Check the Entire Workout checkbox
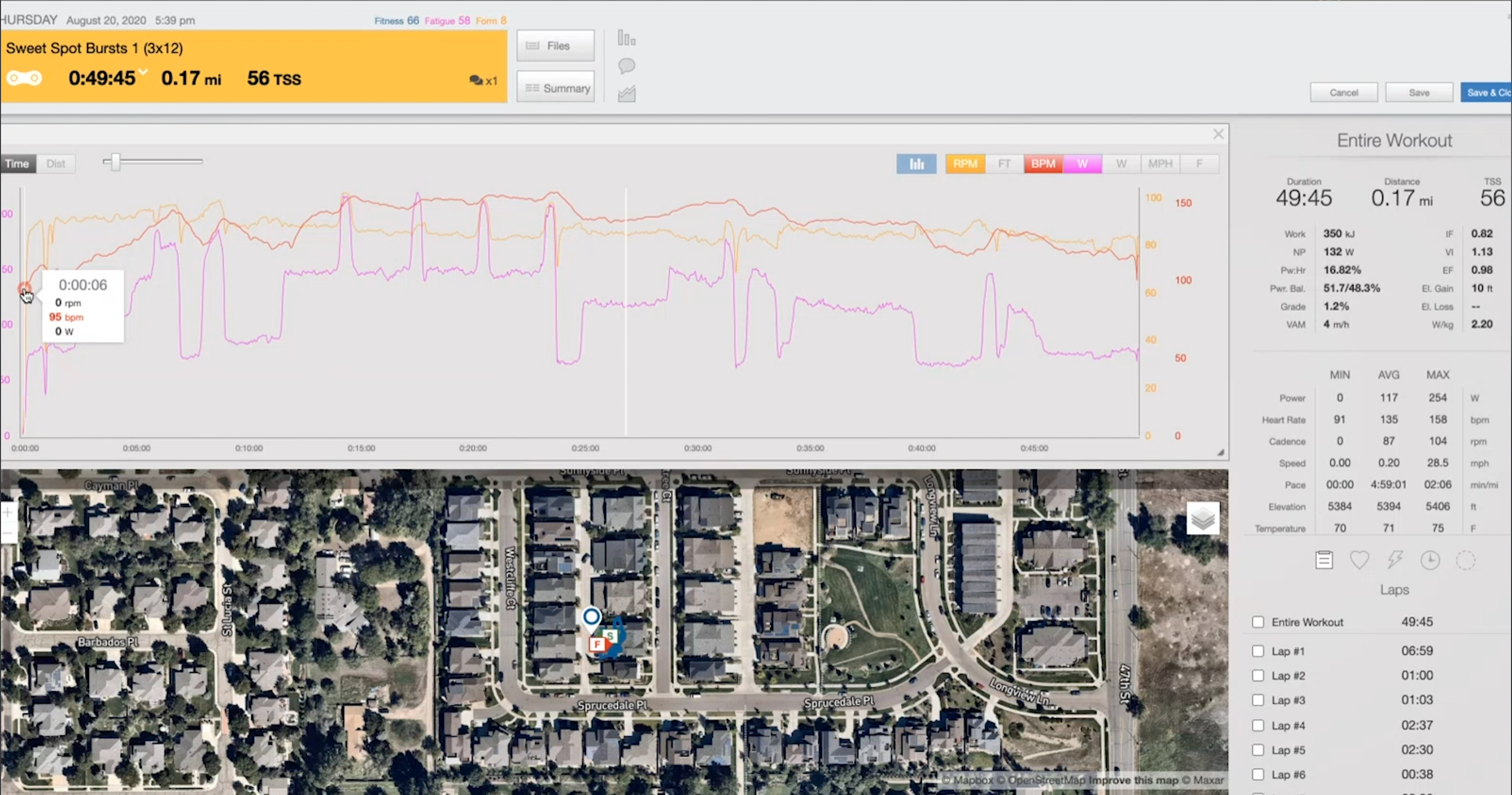1512x795 pixels. pos(1257,622)
